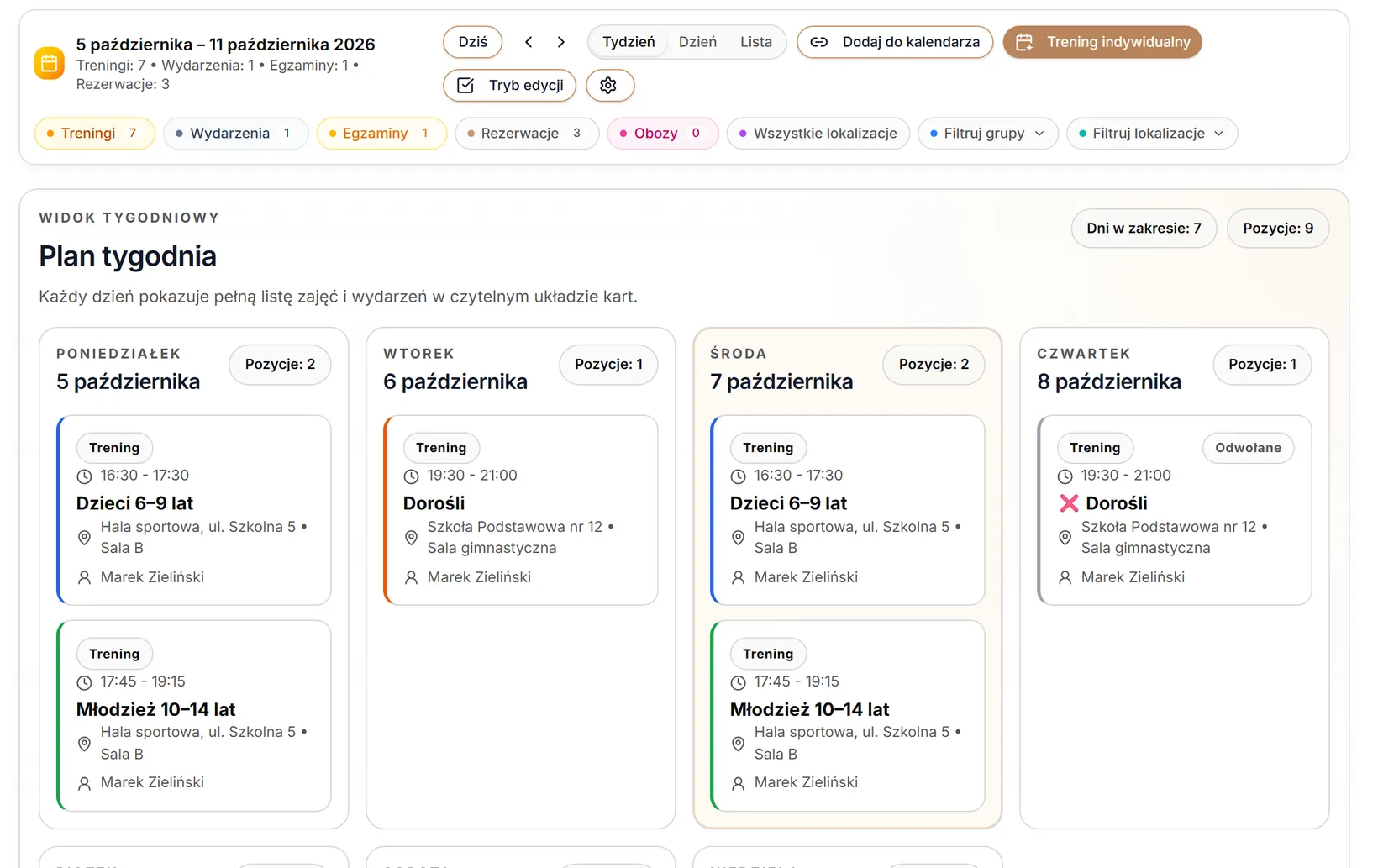This screenshot has width=1378, height=868.
Task: Toggle the Wydarzenia 1 filter chip
Action: pos(236,133)
